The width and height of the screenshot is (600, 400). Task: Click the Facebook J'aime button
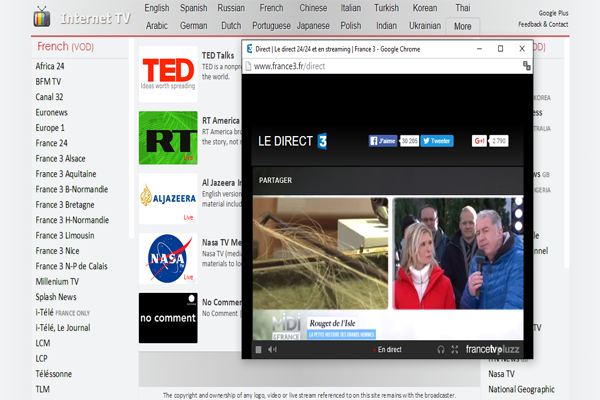click(x=383, y=141)
